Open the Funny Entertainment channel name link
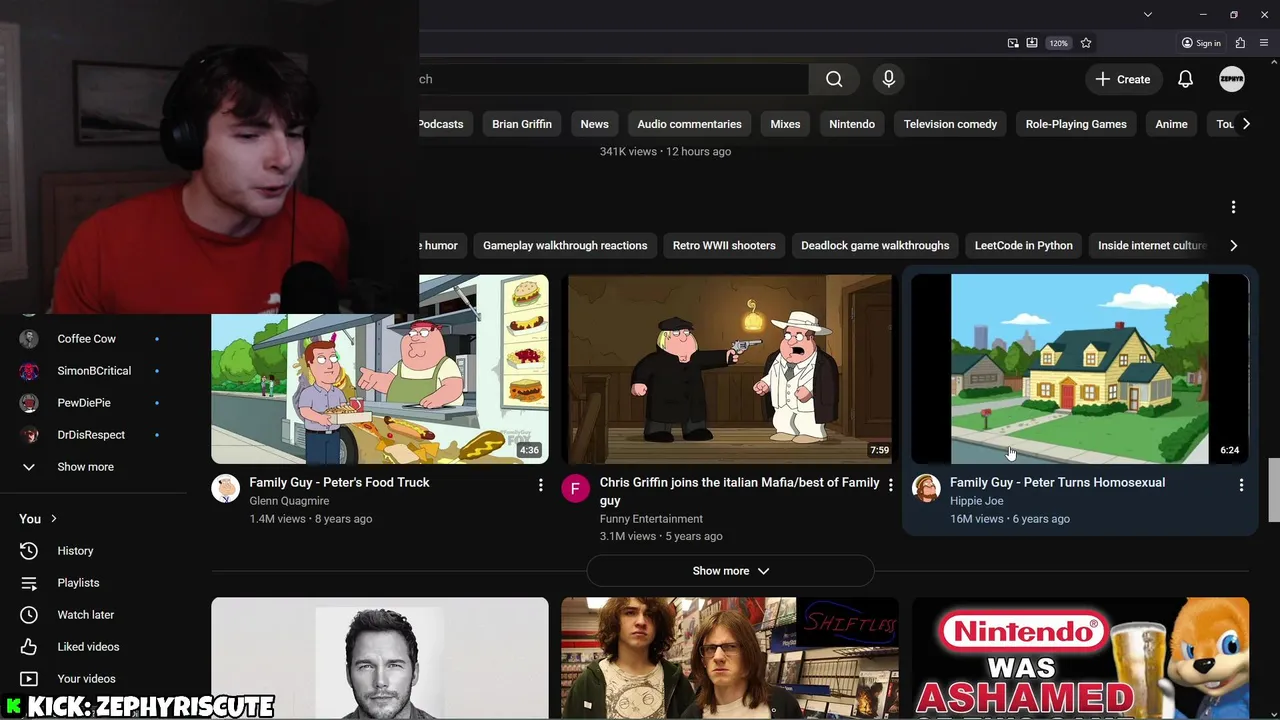This screenshot has width=1280, height=720. point(651,519)
